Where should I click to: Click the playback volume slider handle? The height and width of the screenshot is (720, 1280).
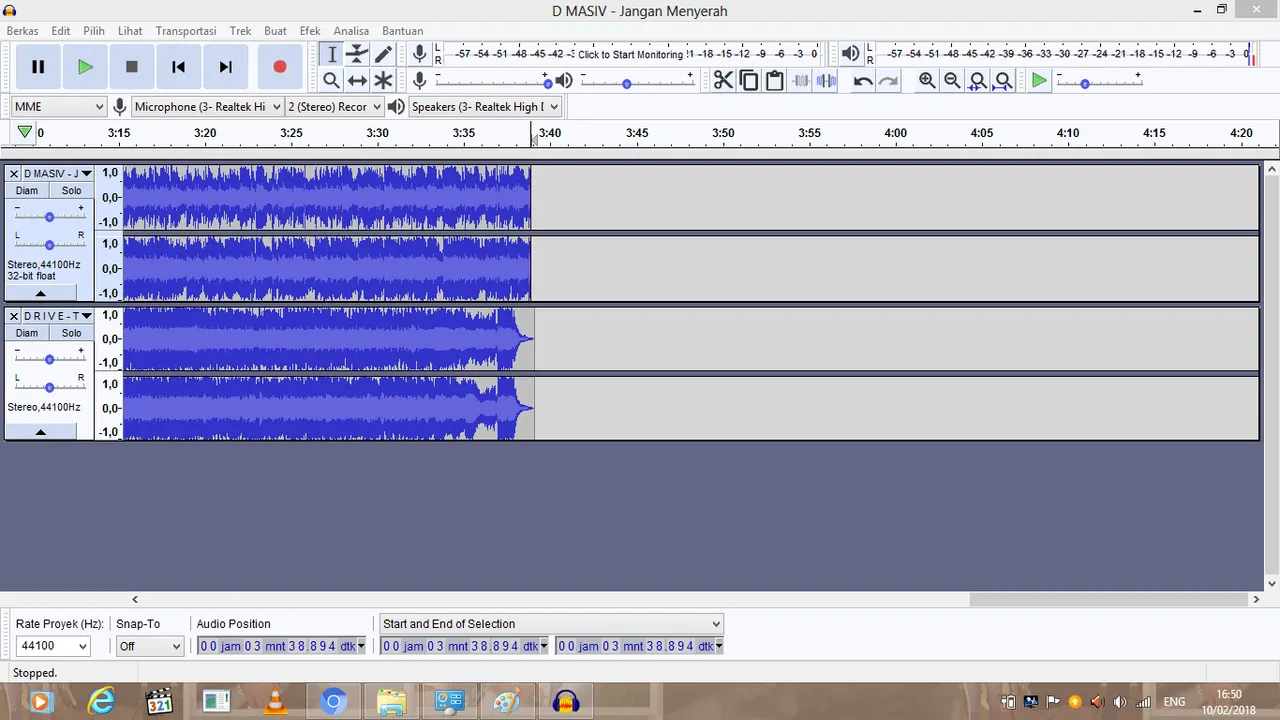coord(627,83)
